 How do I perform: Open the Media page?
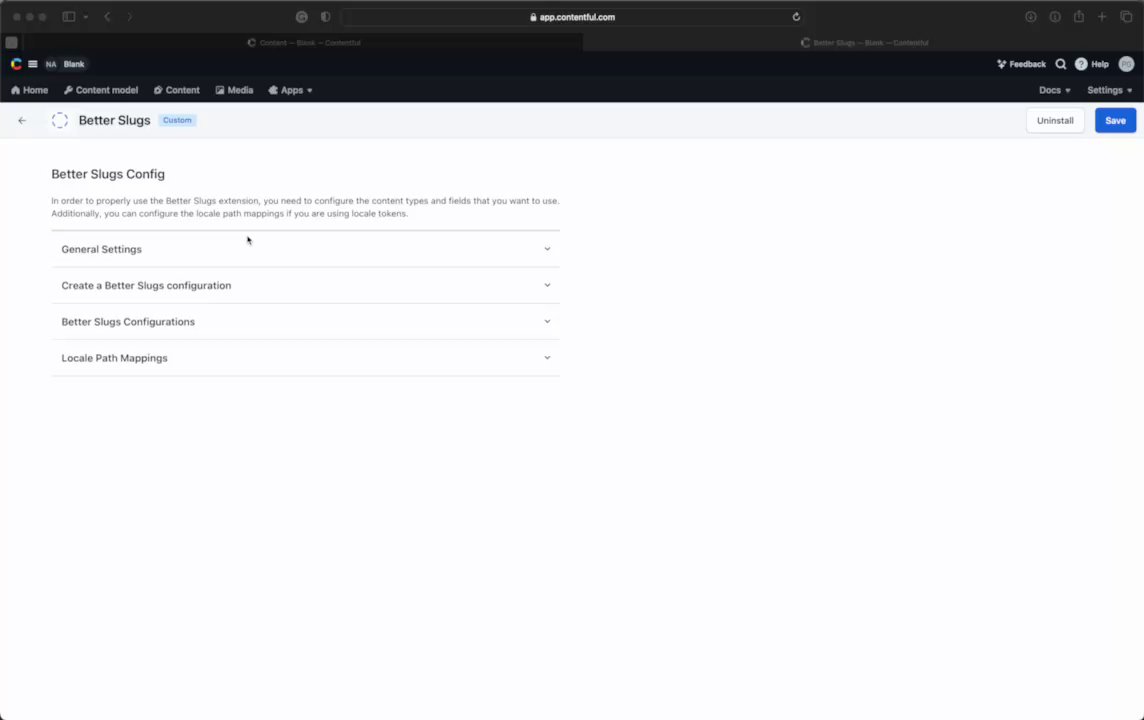(x=234, y=90)
